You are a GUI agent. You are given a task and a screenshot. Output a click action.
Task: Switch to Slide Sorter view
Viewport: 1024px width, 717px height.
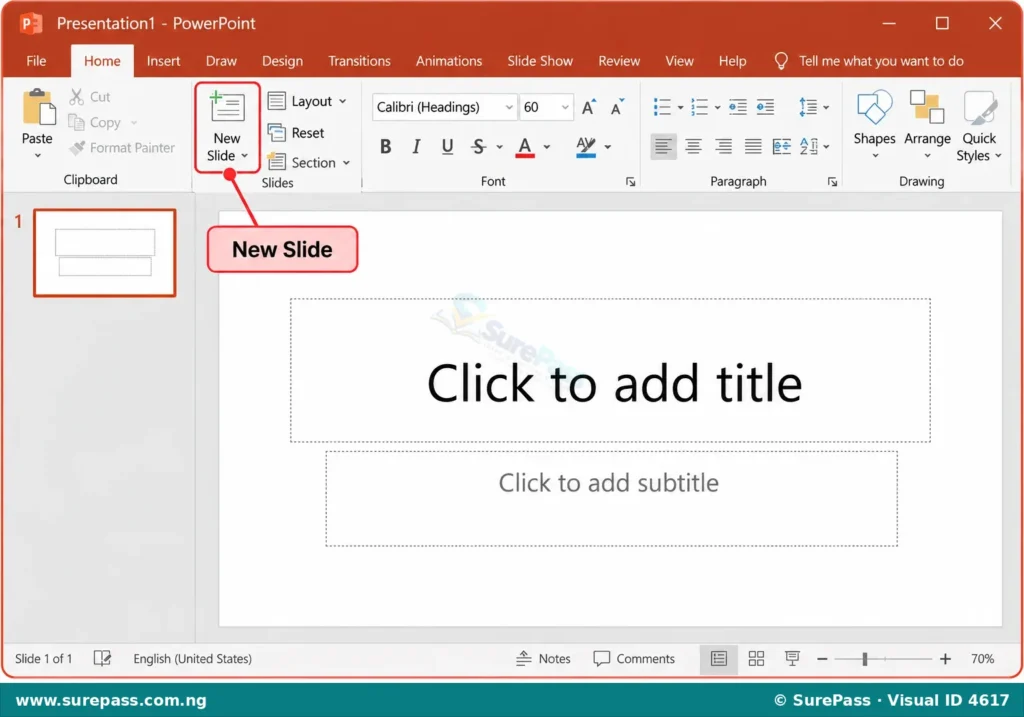[756, 658]
